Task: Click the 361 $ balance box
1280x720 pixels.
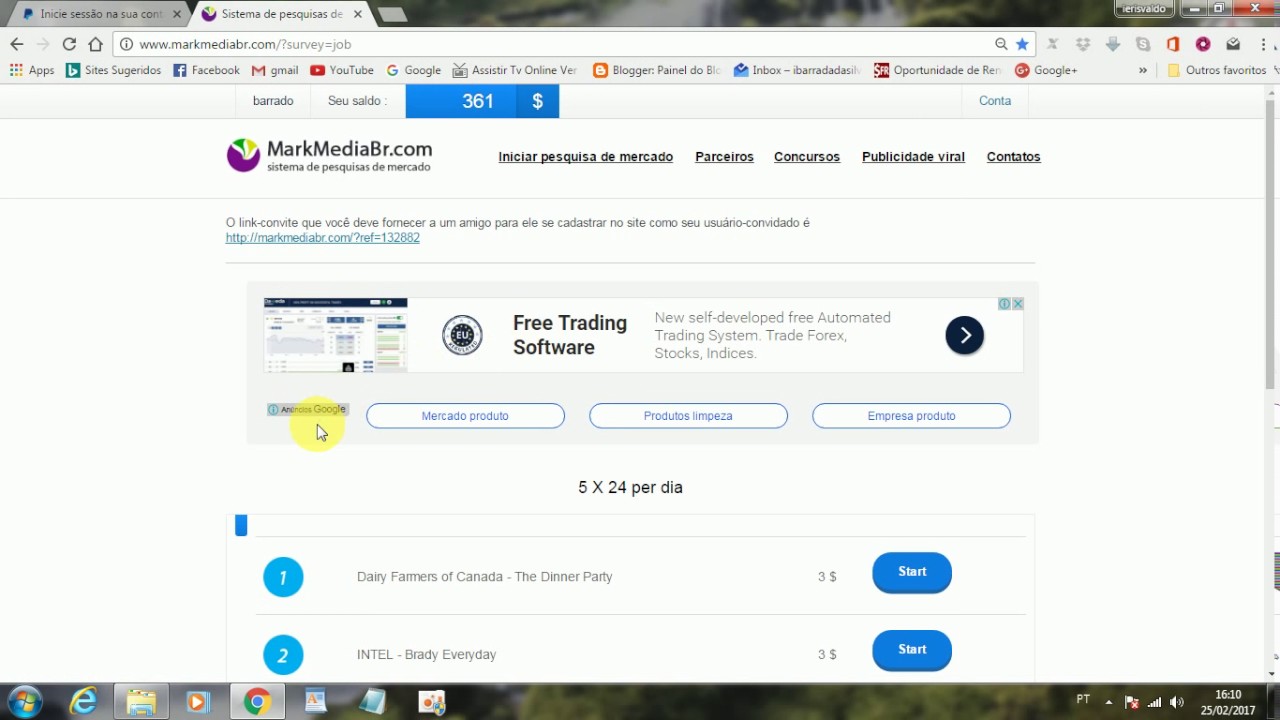Action: (482, 101)
